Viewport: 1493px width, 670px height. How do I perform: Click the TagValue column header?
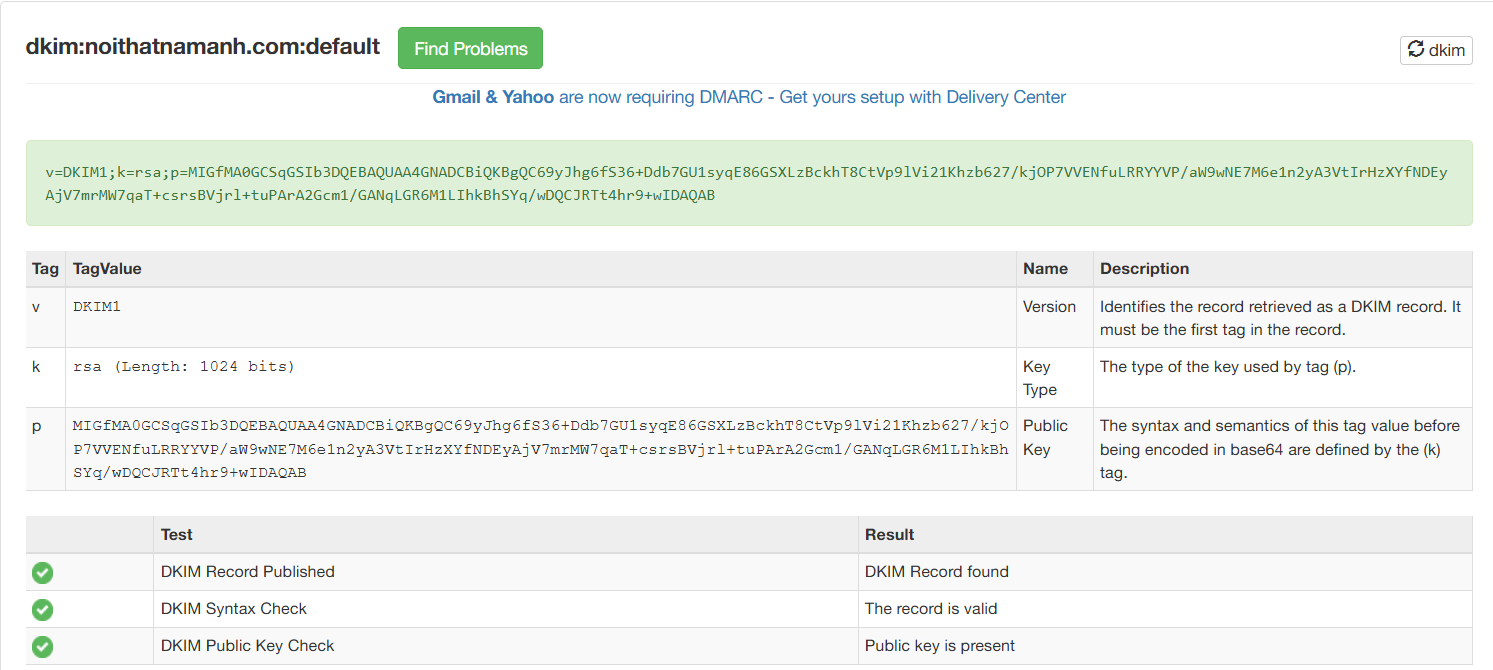107,269
